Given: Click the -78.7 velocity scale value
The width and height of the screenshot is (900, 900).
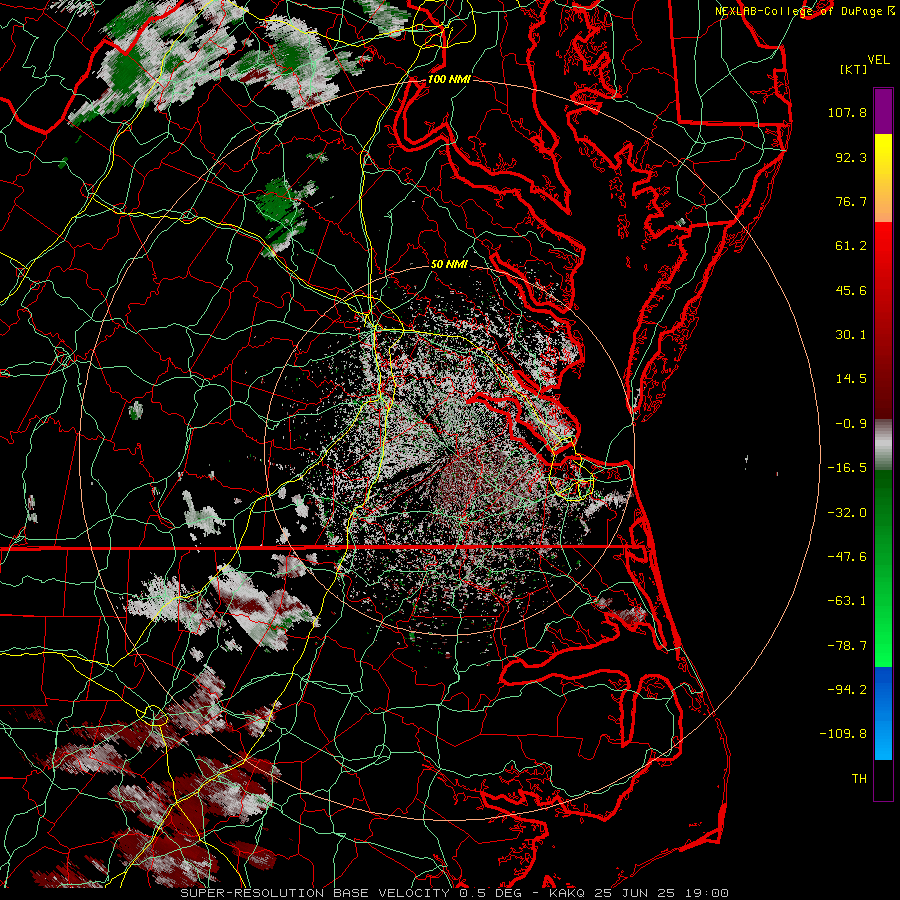Looking at the screenshot, I should coord(847,646).
